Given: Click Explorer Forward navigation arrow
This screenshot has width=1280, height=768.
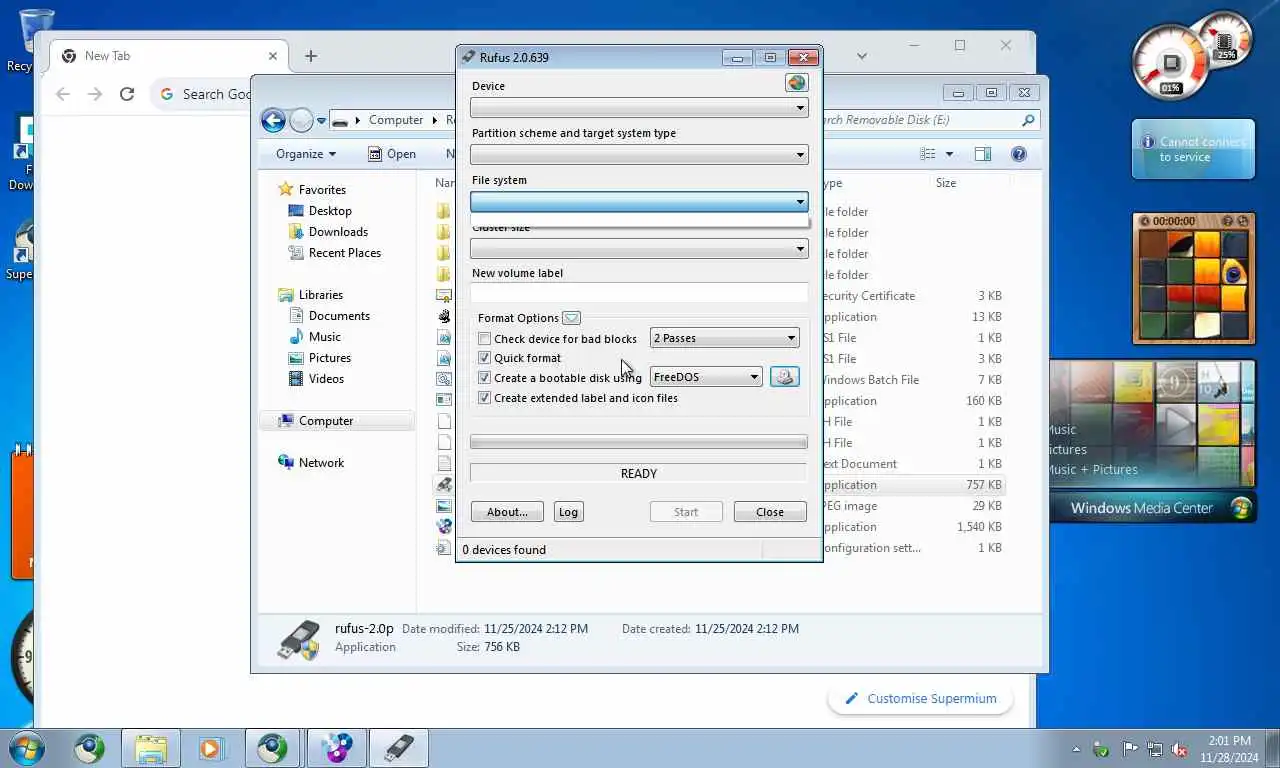Looking at the screenshot, I should point(301,121).
